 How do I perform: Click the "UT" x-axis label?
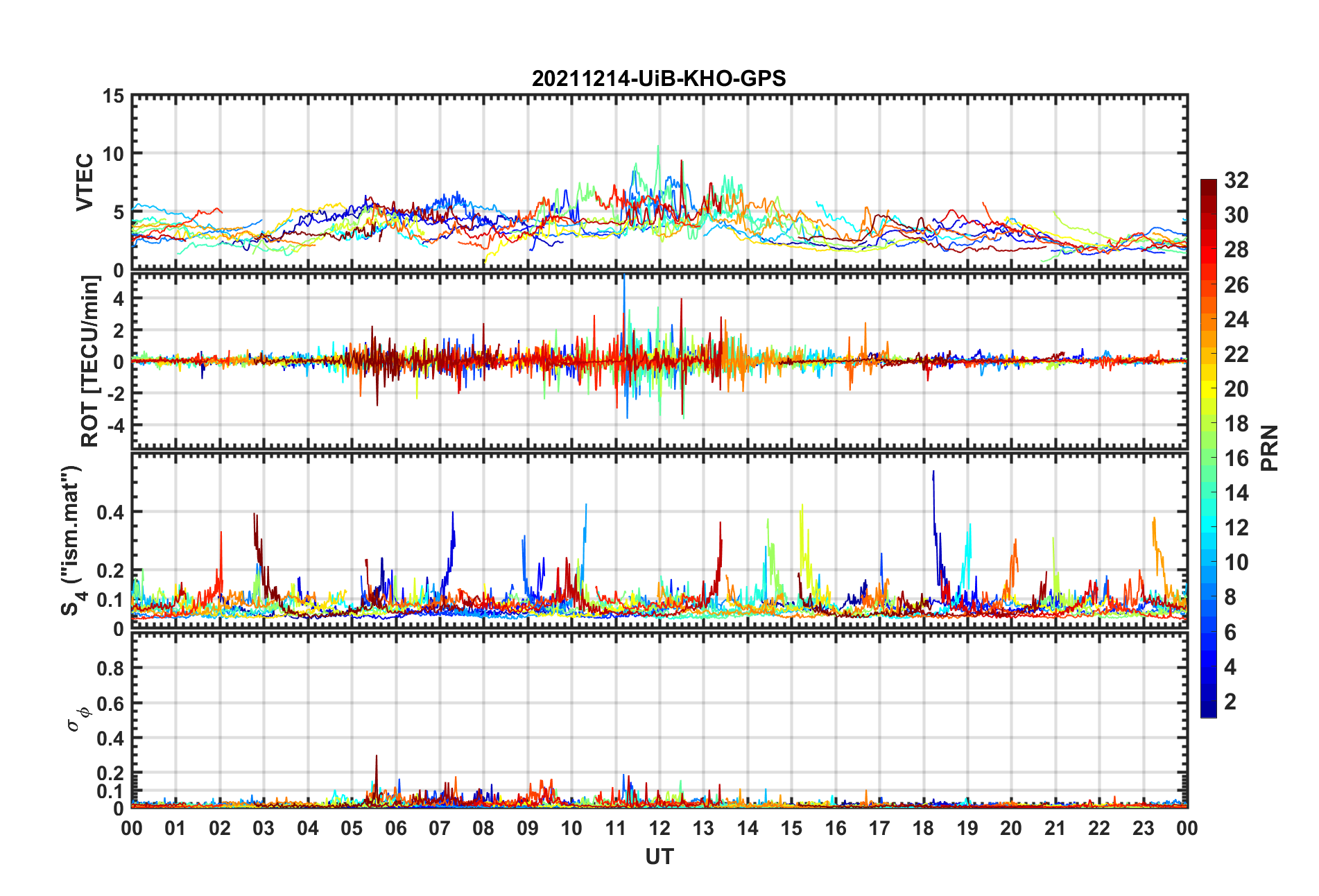pos(659,857)
